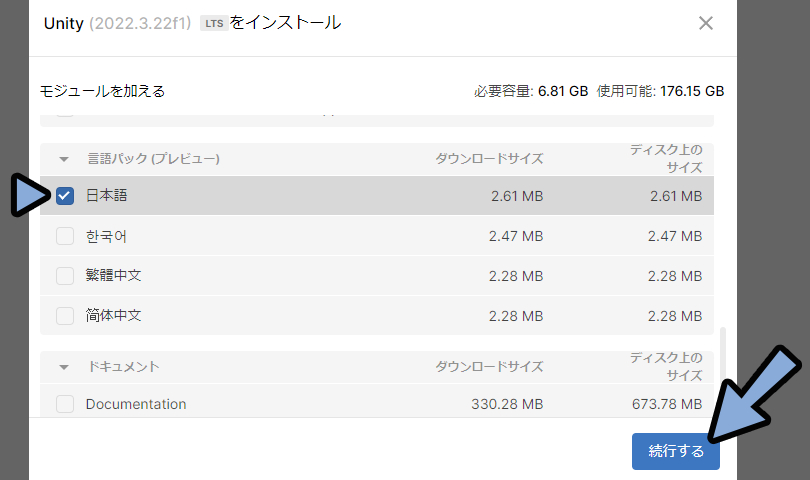The height and width of the screenshot is (480, 810).
Task: Collapse the 言語パック (プレビュー) section arrow
Action: coord(64,159)
